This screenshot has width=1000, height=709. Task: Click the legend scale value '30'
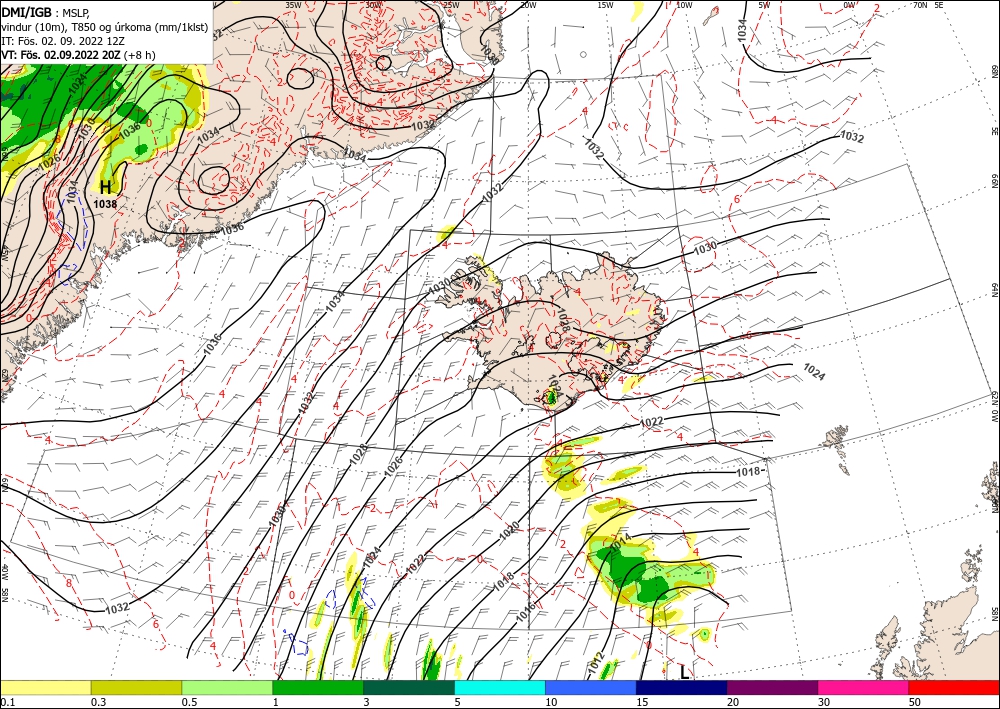pos(824,702)
